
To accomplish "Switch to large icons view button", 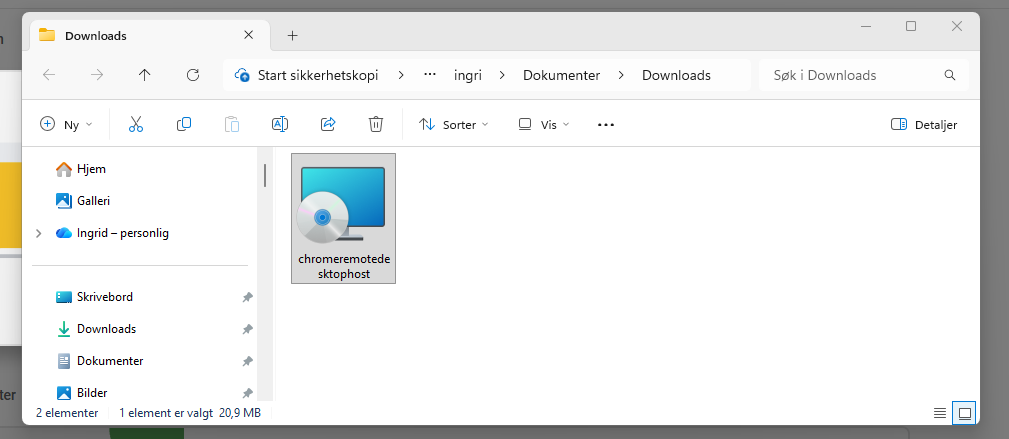I will click(965, 413).
